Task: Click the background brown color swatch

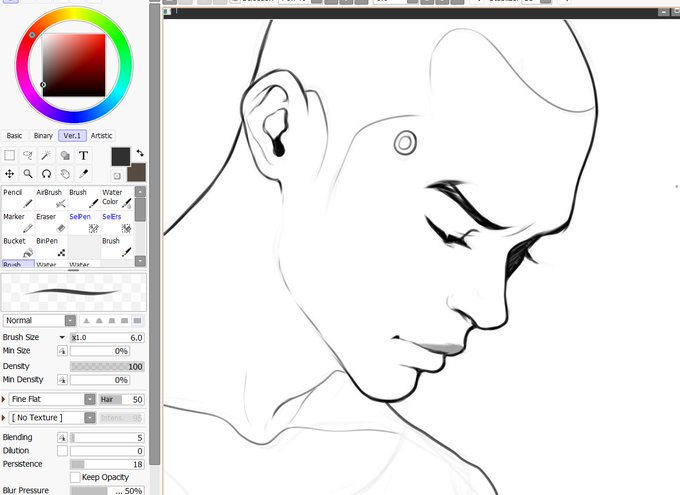Action: tap(137, 172)
